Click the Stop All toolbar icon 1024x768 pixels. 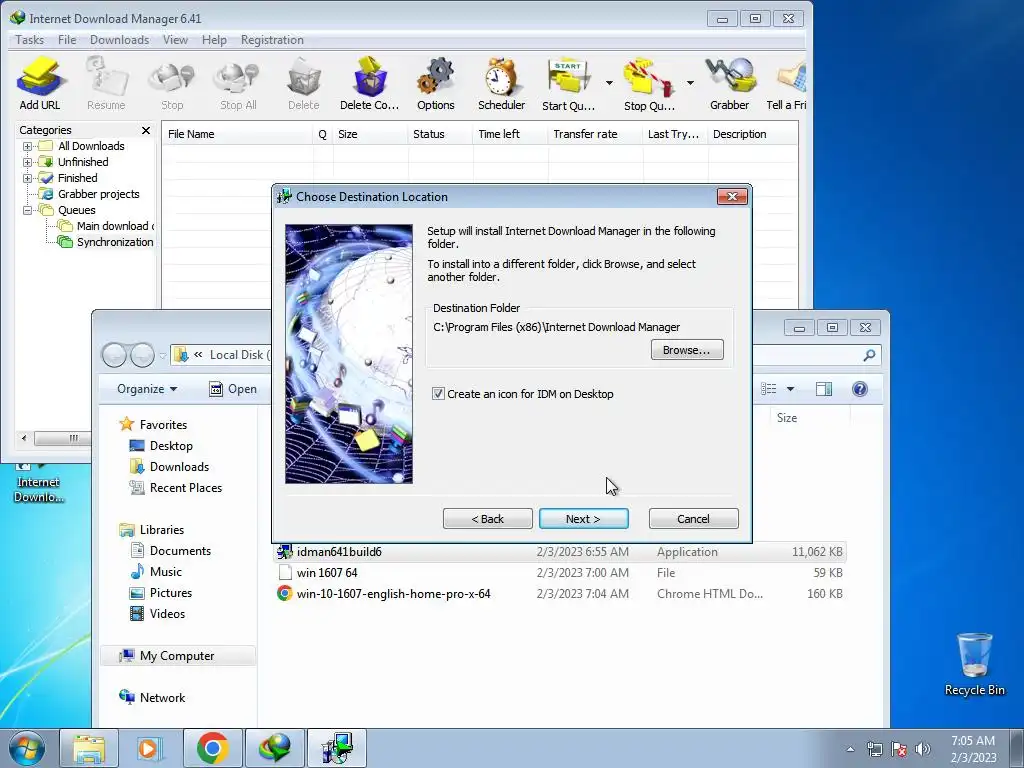click(x=238, y=84)
